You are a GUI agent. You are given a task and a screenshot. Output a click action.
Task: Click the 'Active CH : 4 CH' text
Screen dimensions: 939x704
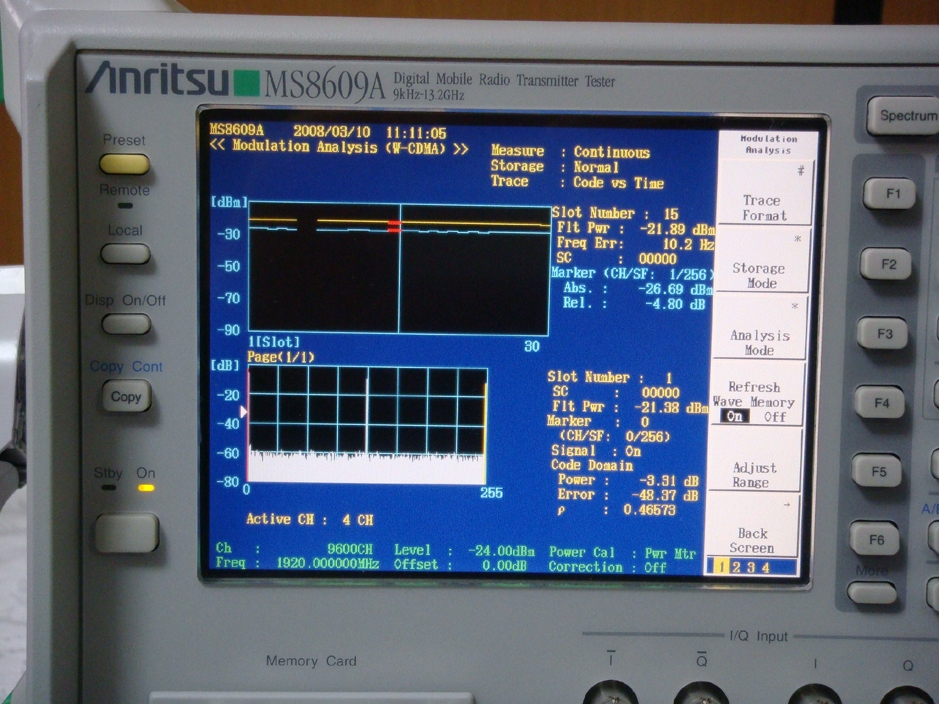[310, 520]
